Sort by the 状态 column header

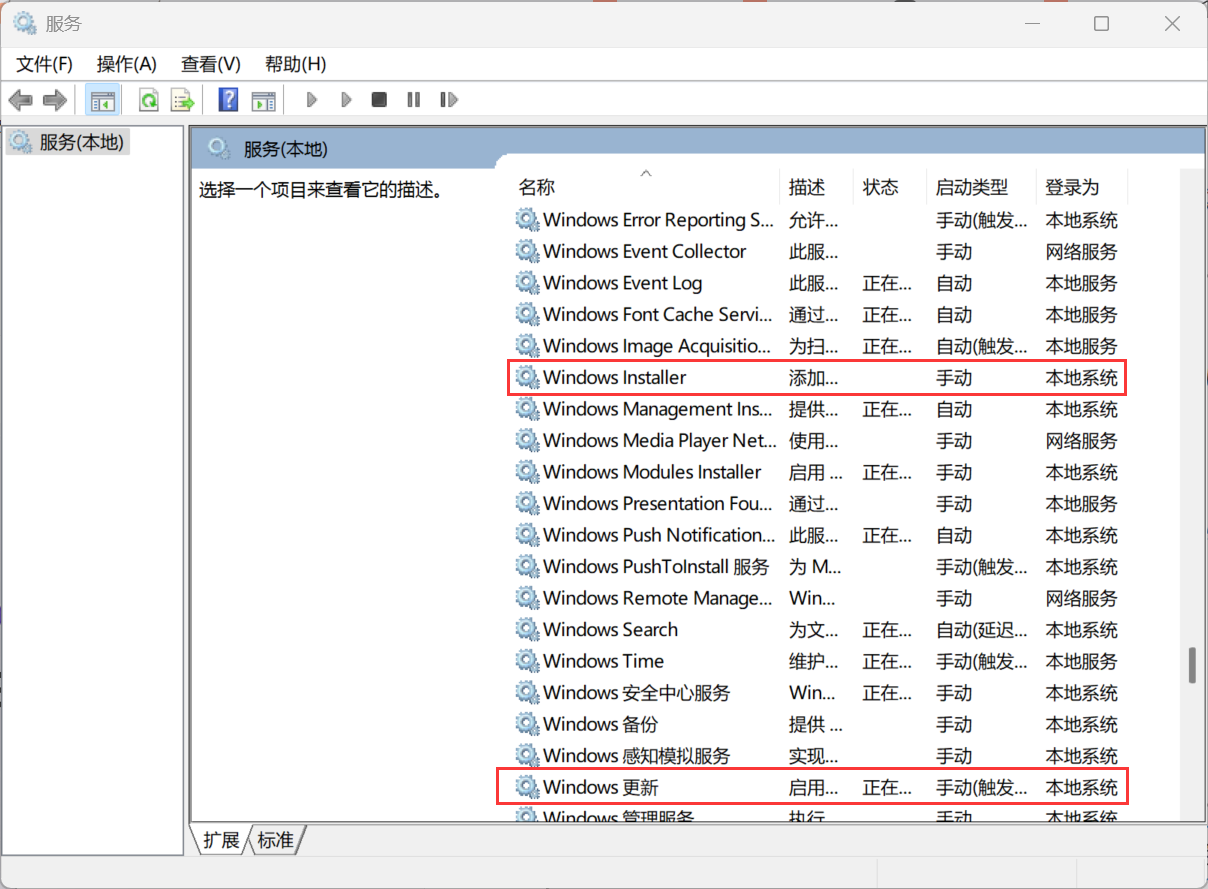(x=890, y=187)
